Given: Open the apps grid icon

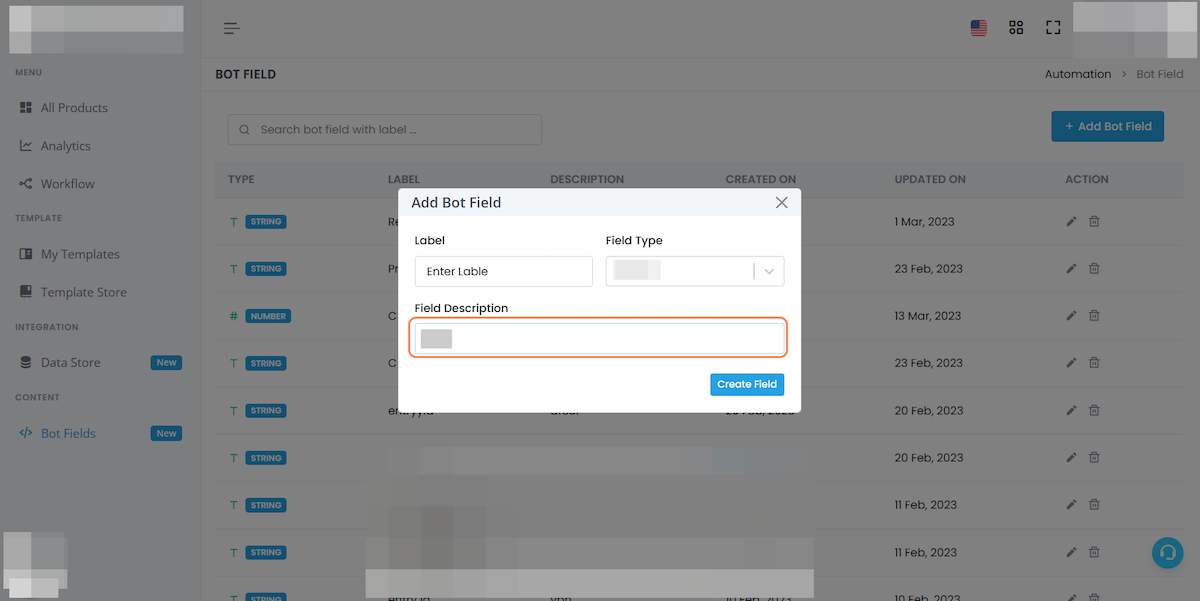Looking at the screenshot, I should [1016, 28].
